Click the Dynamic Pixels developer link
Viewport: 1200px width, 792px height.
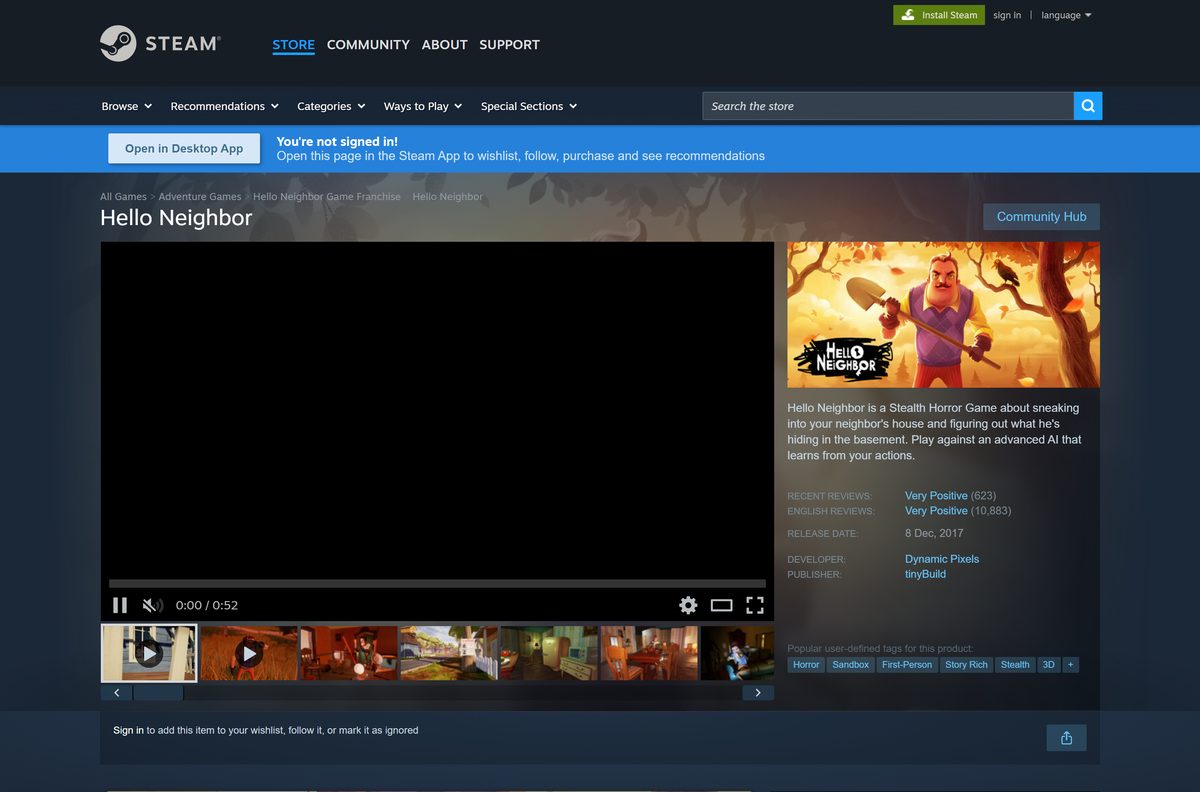[x=942, y=559]
